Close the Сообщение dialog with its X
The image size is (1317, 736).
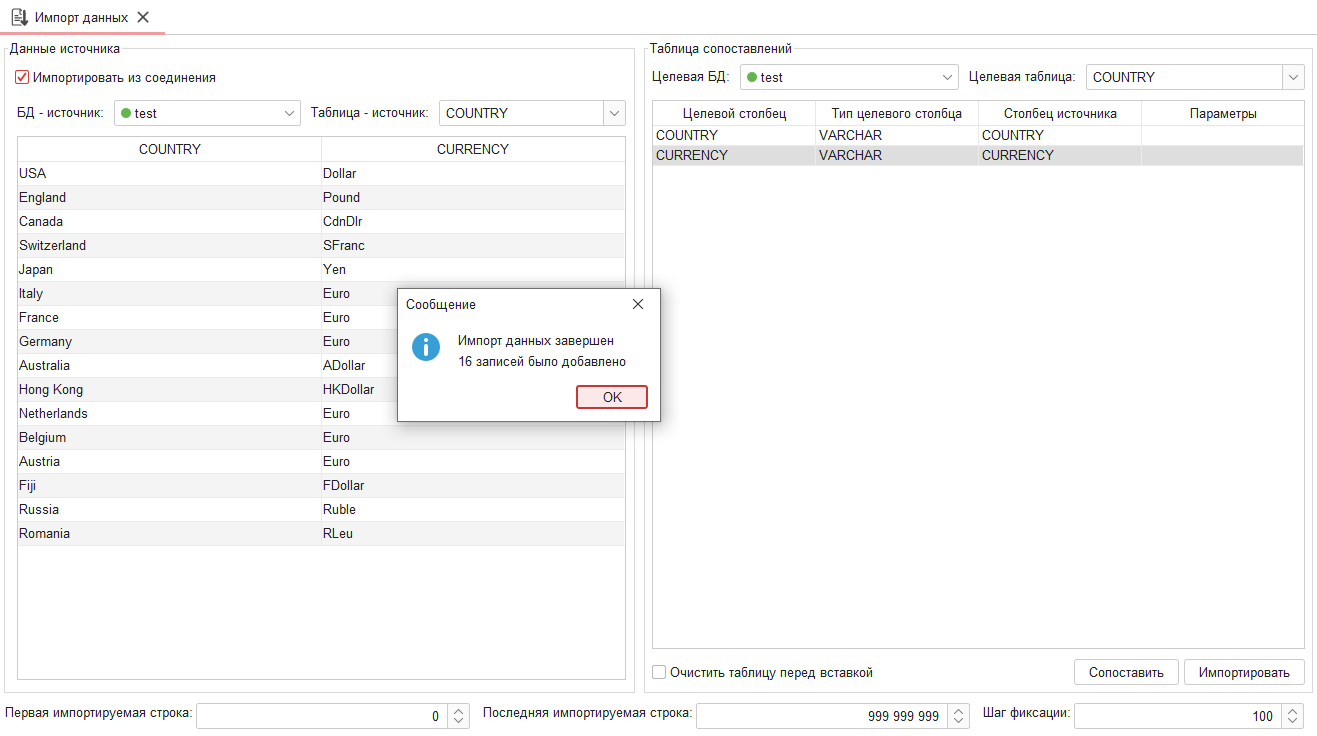click(x=637, y=304)
